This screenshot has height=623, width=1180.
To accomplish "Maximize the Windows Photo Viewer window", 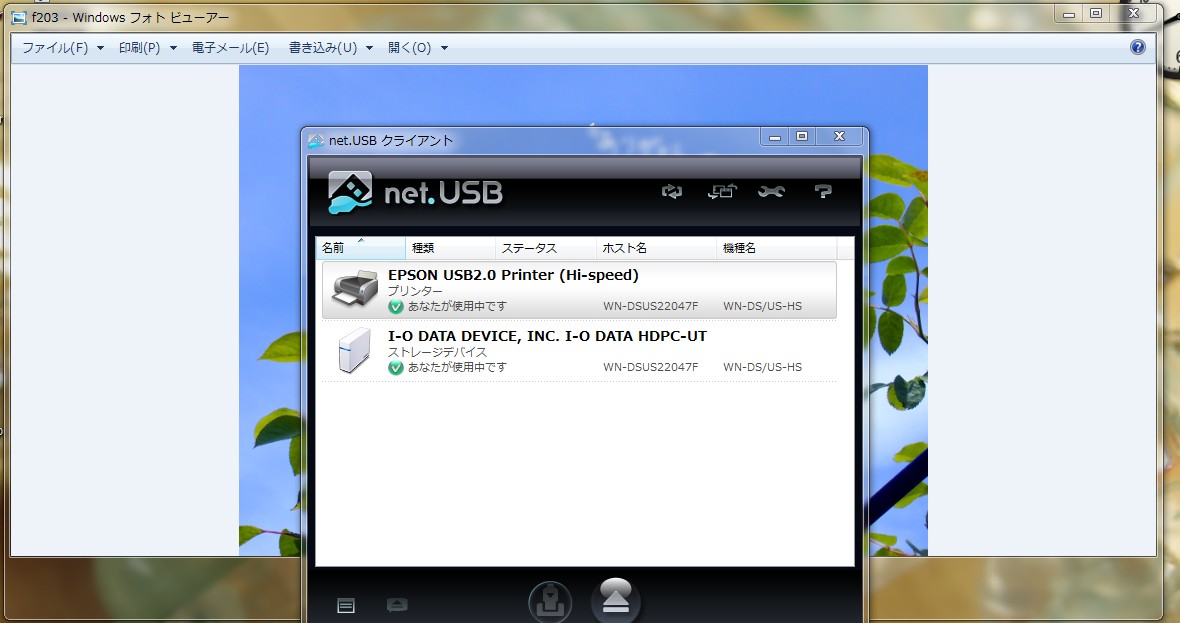I will tap(1096, 14).
